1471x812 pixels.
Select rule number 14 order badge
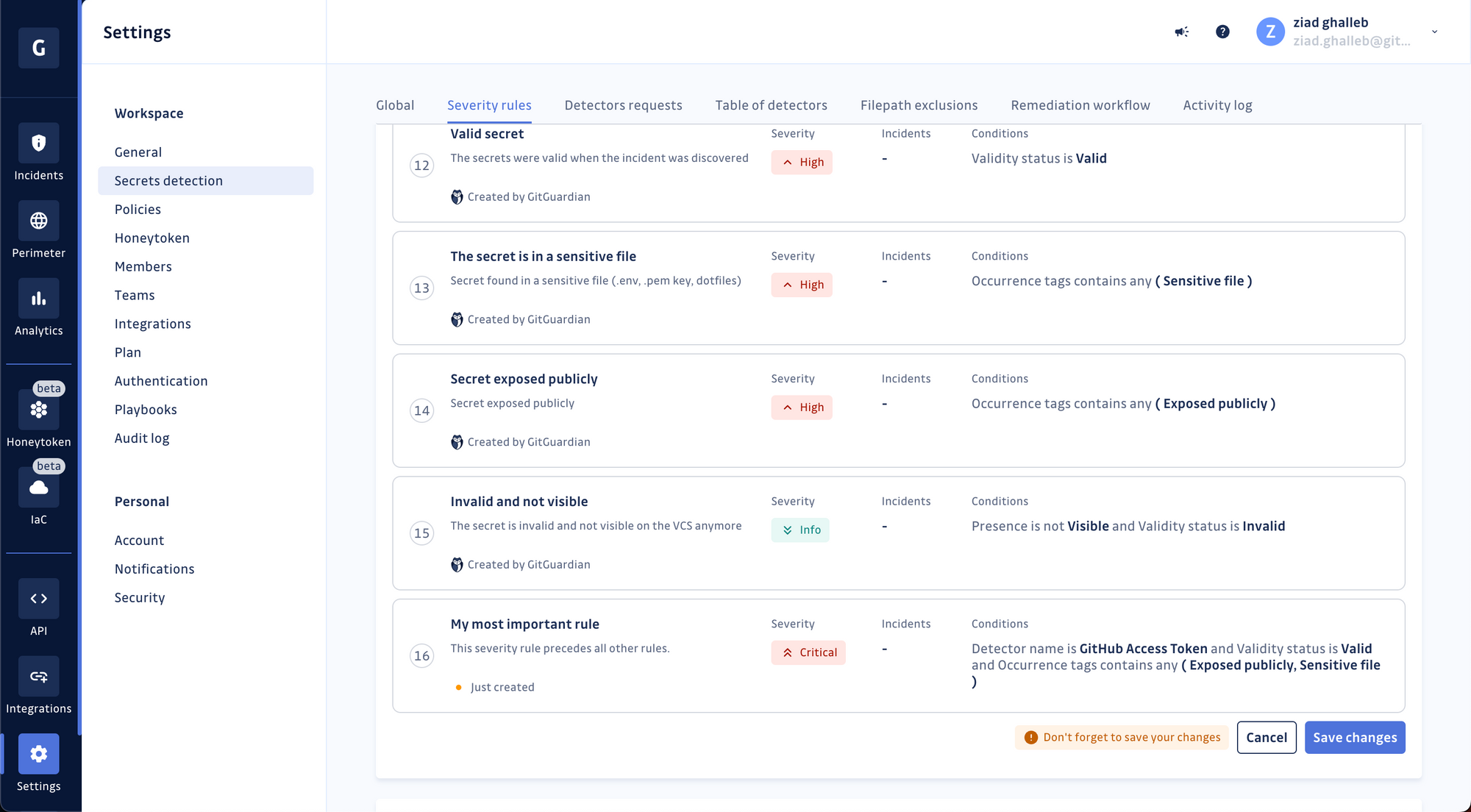point(421,410)
